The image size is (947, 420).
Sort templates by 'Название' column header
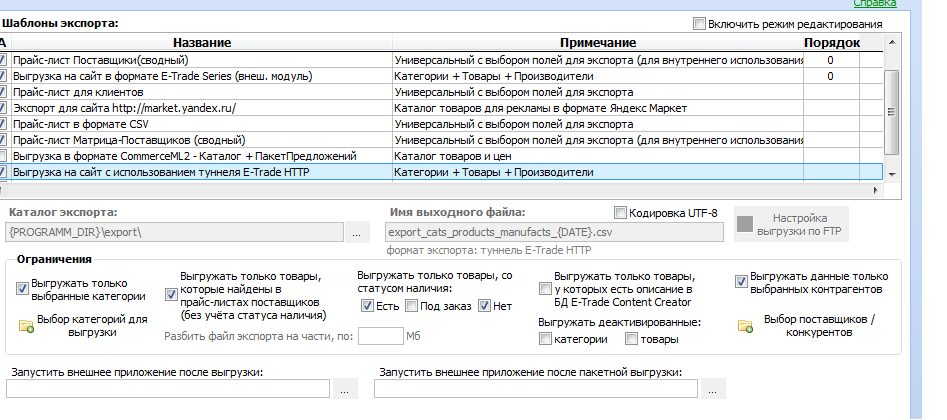[x=202, y=43]
